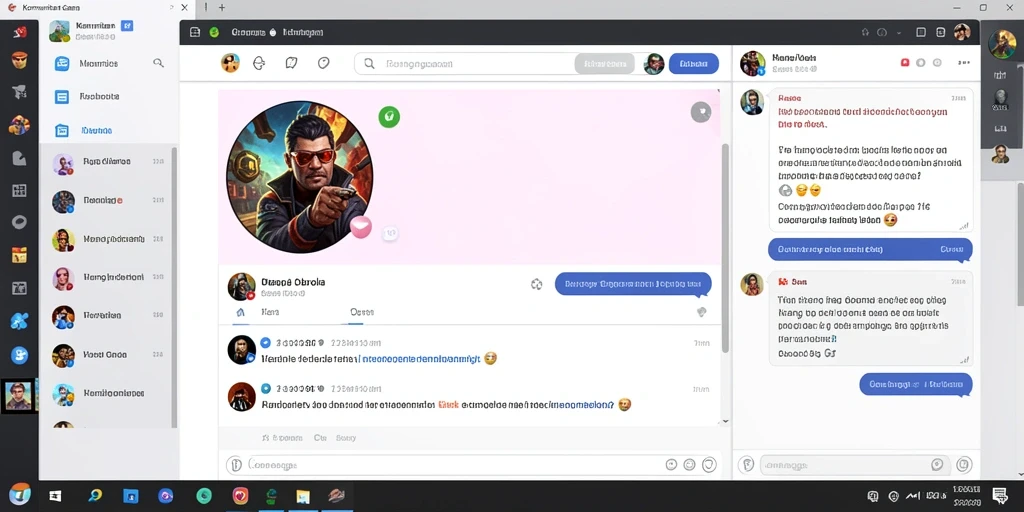This screenshot has width=1024, height=512.
Task: Click the down arrow of the feed scrollbar
Action: click(724, 422)
